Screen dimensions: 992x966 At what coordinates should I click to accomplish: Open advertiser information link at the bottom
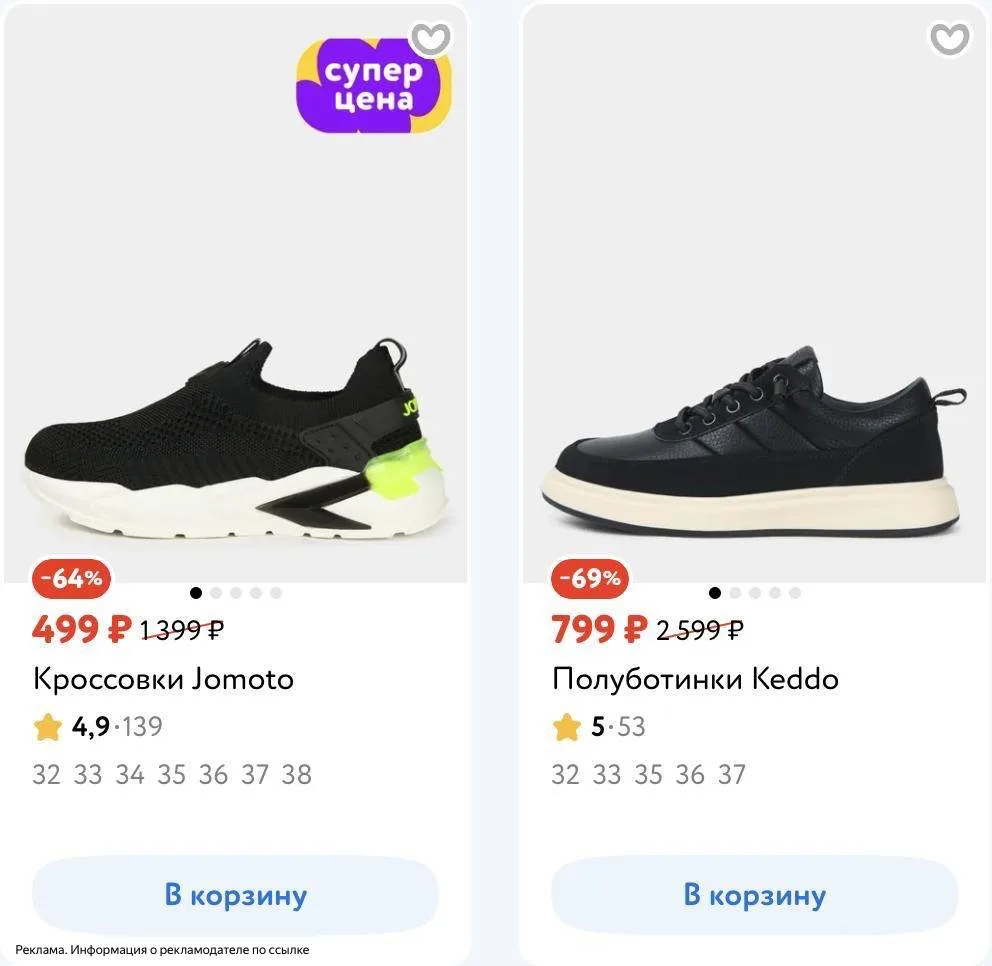[x=162, y=950]
